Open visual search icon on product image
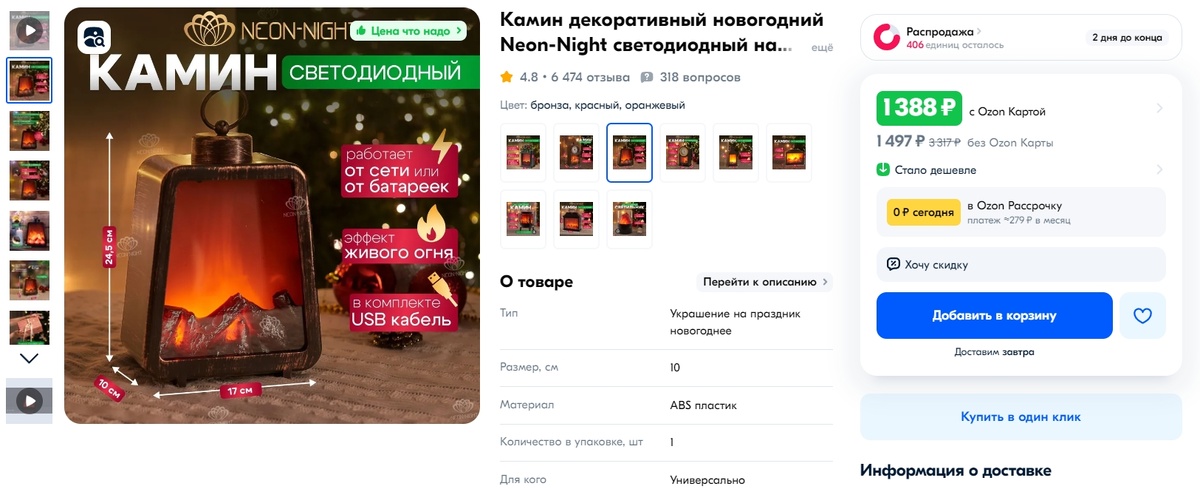The height and width of the screenshot is (489, 1200). pos(95,39)
